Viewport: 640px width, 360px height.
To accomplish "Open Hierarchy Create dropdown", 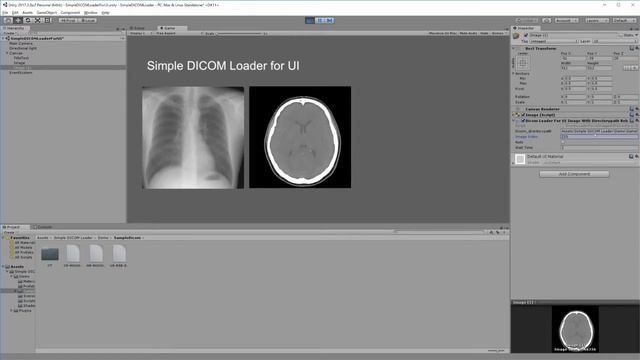I will click(10, 33).
